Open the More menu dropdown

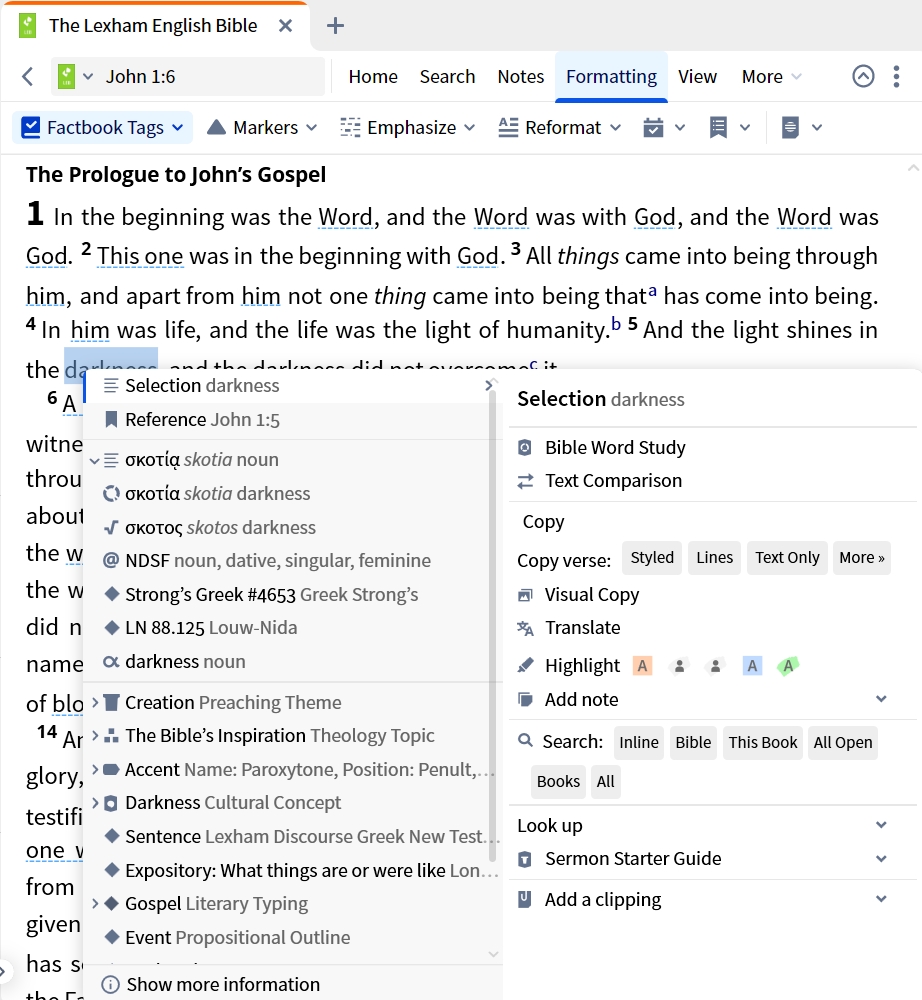click(x=771, y=77)
